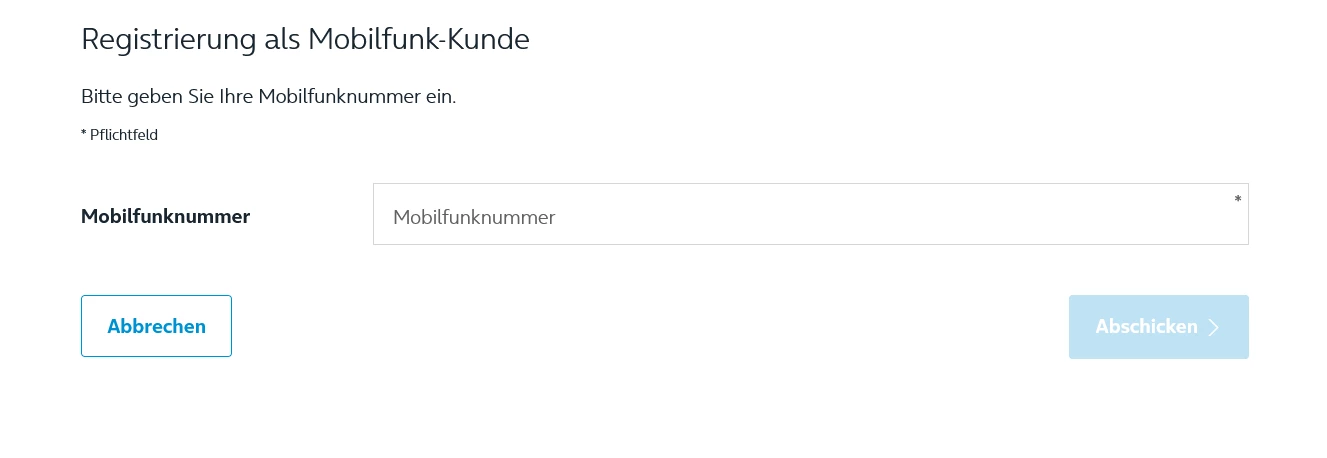Select the bold Mobilfunknummer field label
Screen dimensions: 1327x458
pos(165,216)
